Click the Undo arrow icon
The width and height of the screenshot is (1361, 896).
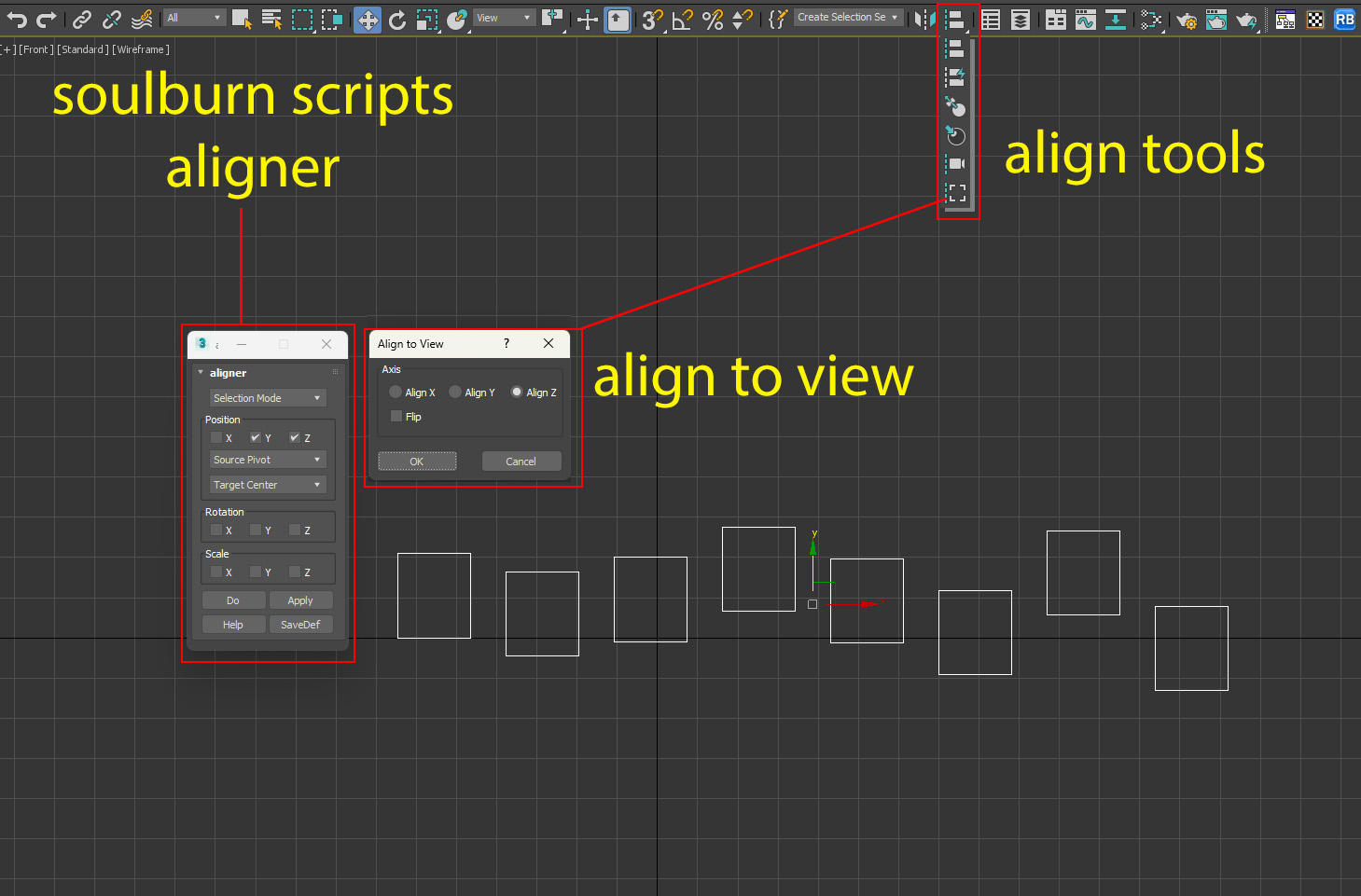[17, 19]
